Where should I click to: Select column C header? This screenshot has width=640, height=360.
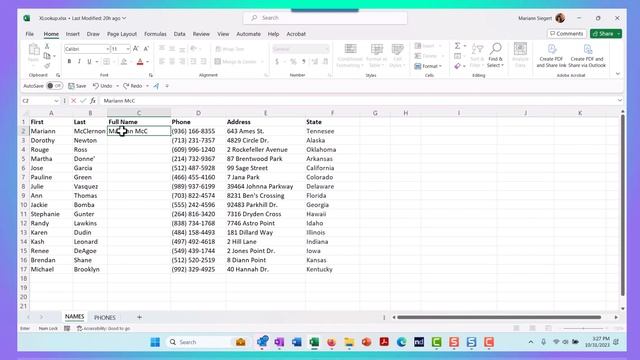(x=139, y=113)
